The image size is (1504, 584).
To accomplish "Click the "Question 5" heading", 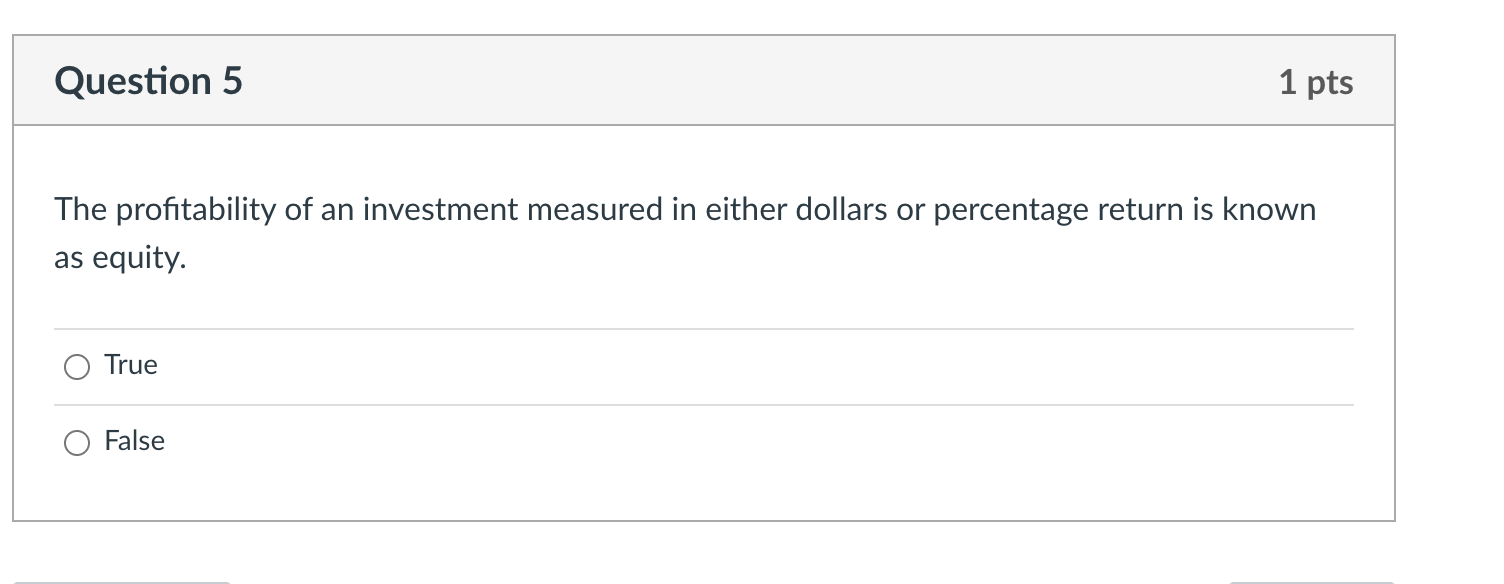I will point(149,81).
